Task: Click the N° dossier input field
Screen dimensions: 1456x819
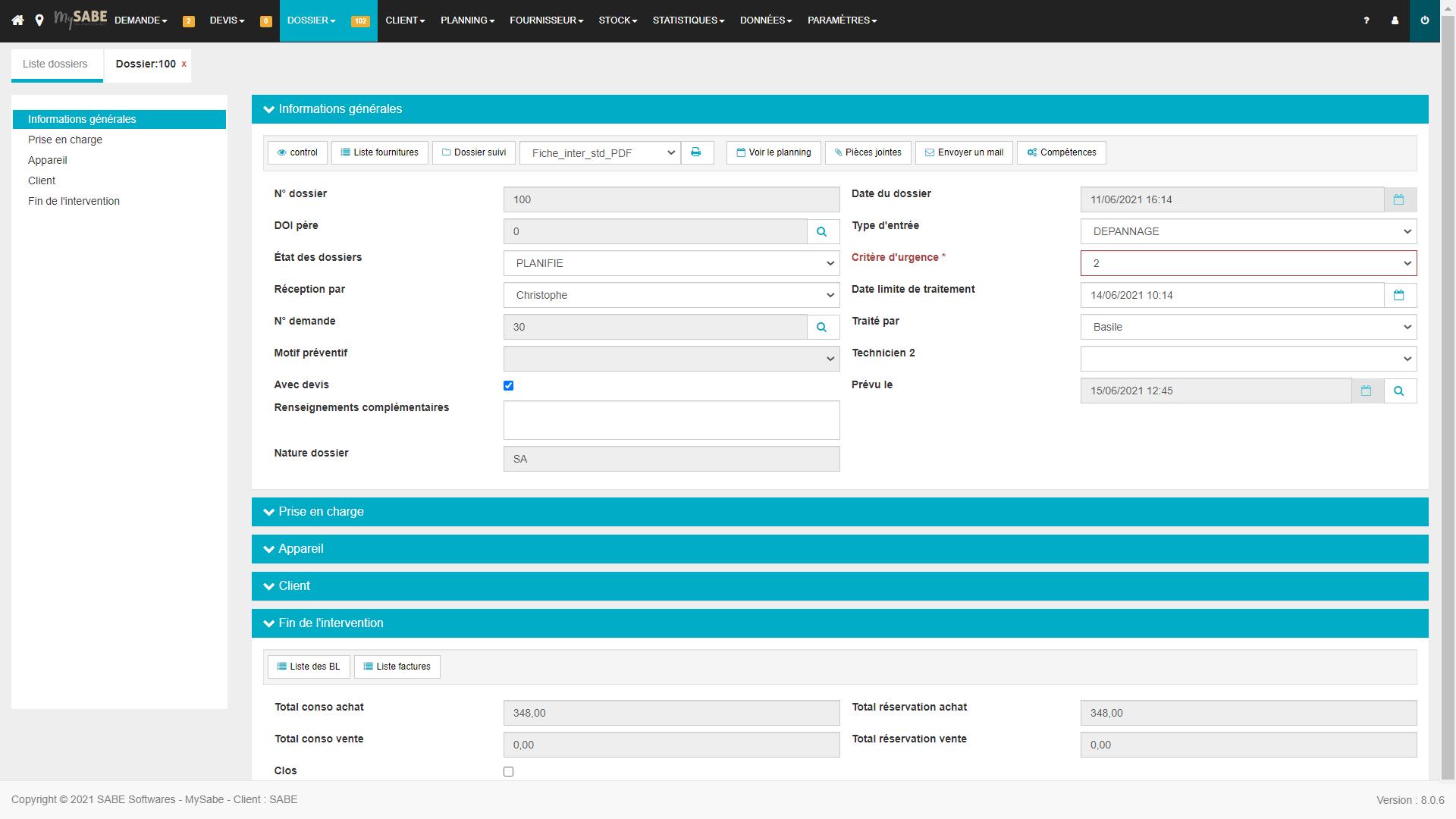Action: [x=672, y=199]
